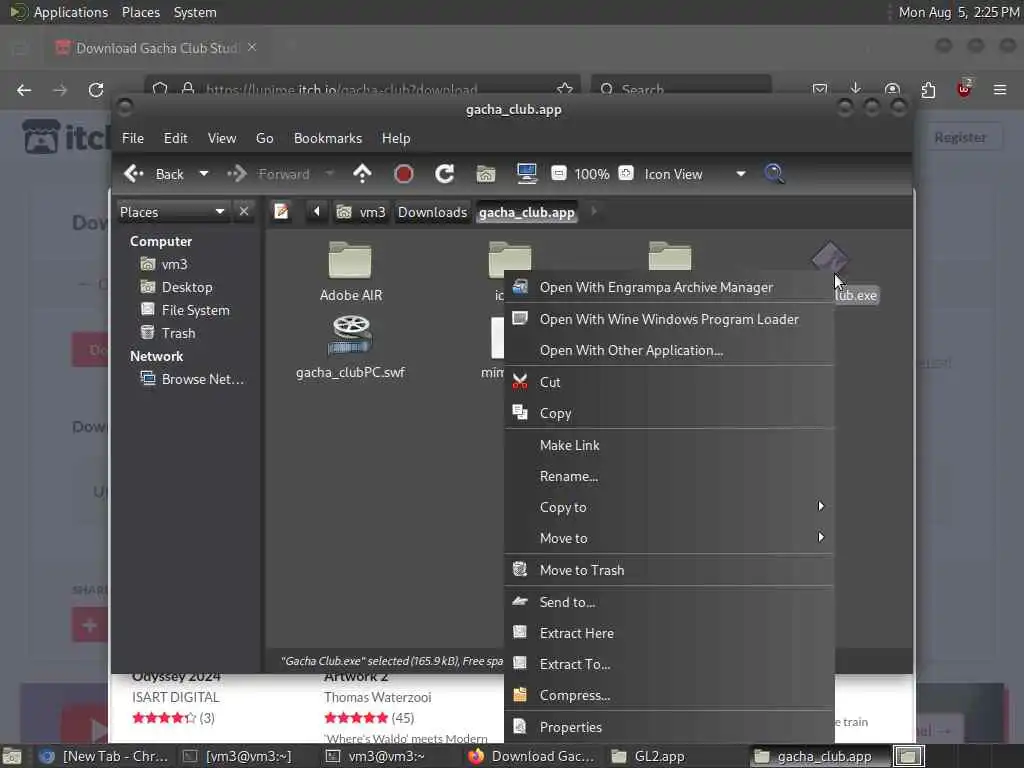
Task: Choose Open With Wine Windows Program Loader
Action: tap(669, 319)
